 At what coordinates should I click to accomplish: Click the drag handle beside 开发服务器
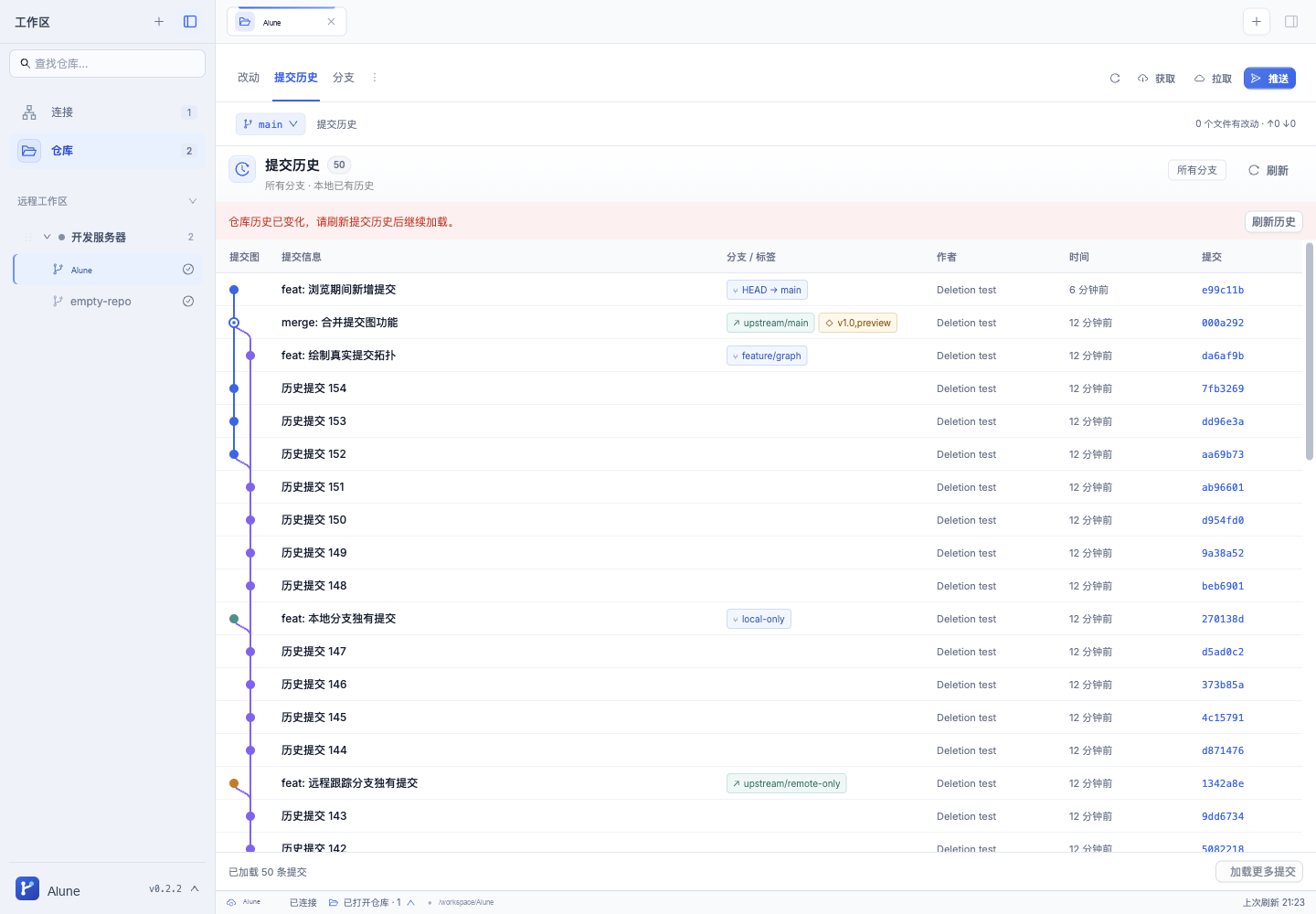pyautogui.click(x=29, y=237)
